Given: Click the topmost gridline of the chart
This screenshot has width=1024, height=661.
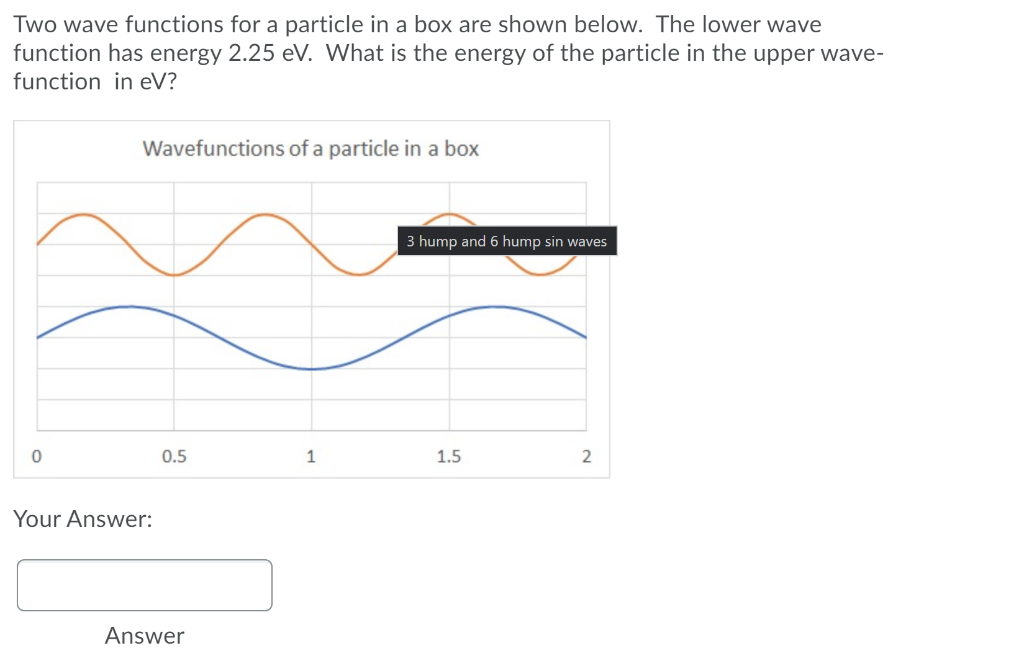Looking at the screenshot, I should 310,183.
